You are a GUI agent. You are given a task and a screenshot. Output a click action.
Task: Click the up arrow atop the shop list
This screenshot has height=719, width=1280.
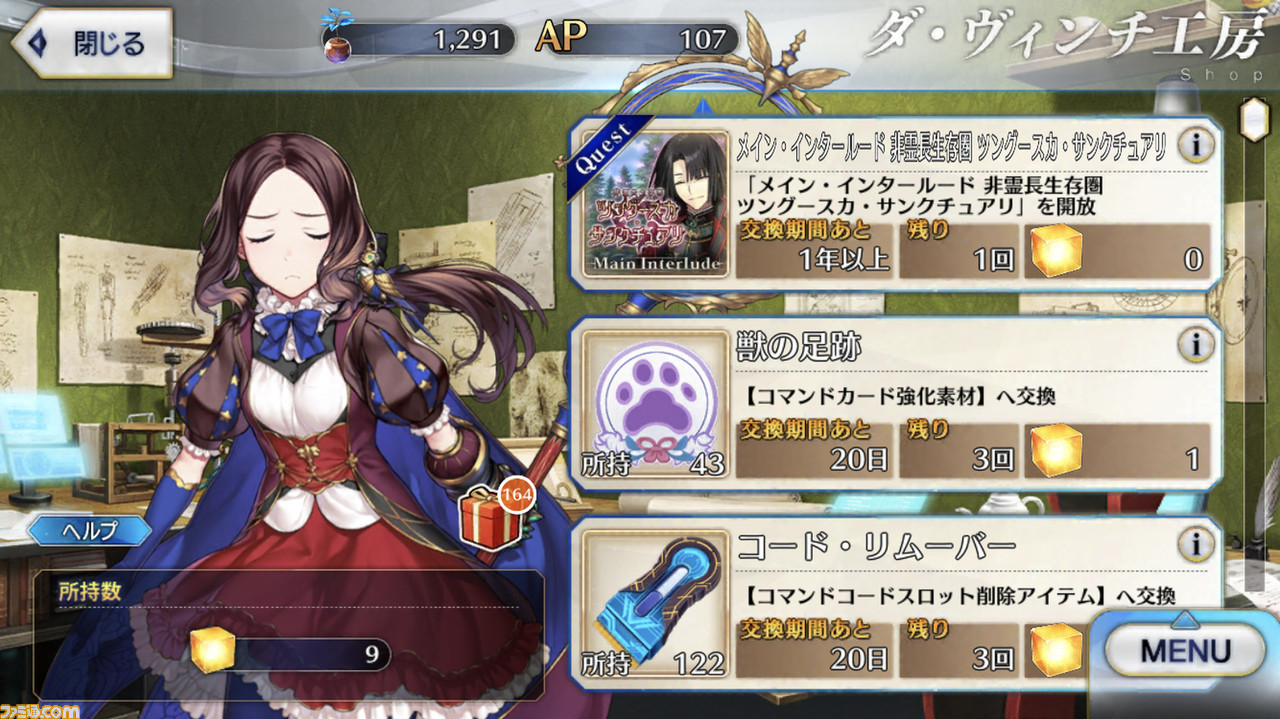point(702,105)
